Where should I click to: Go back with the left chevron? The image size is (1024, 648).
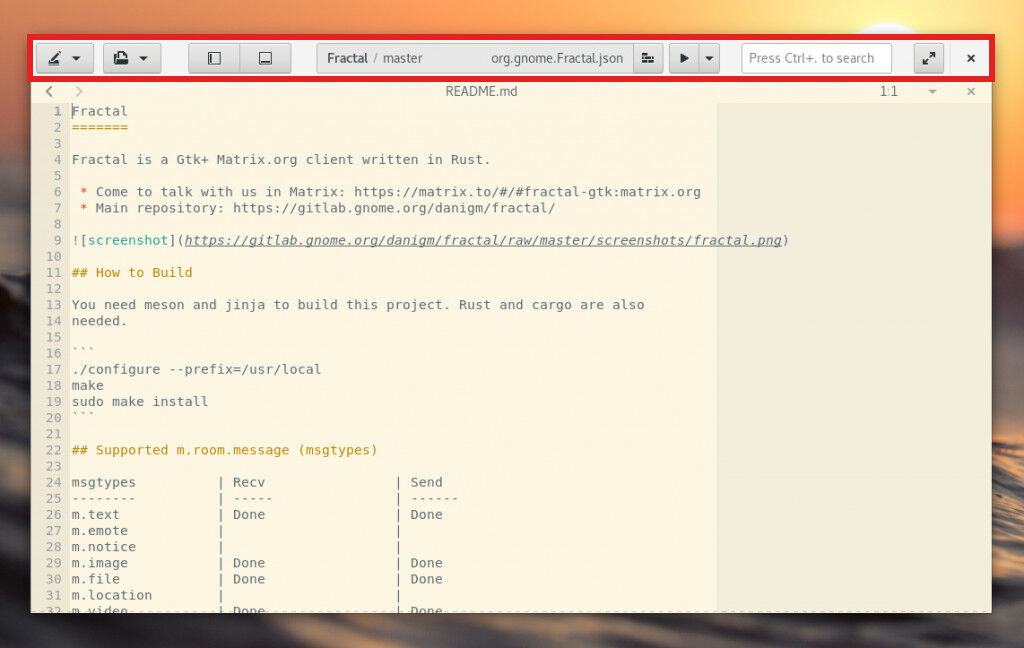[x=50, y=91]
